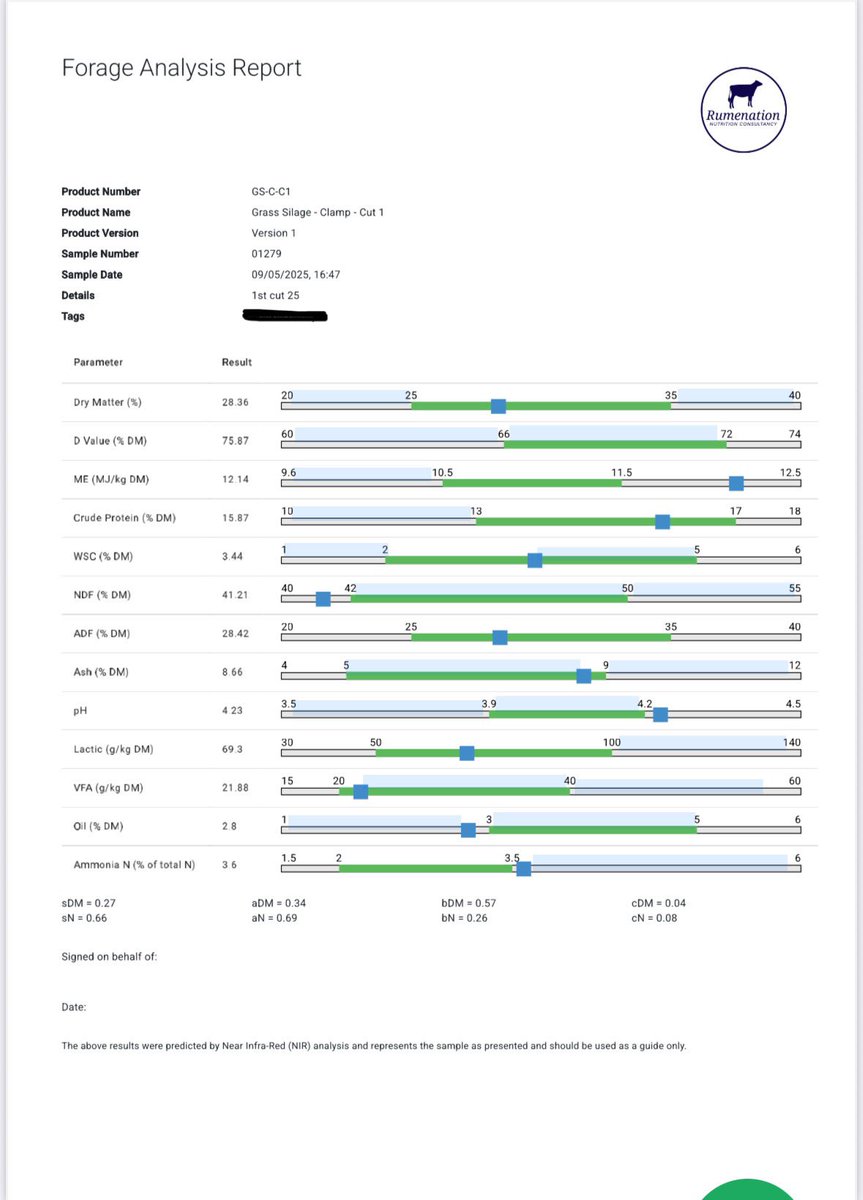Click the Result column header
This screenshot has height=1200, width=863.
237,362
